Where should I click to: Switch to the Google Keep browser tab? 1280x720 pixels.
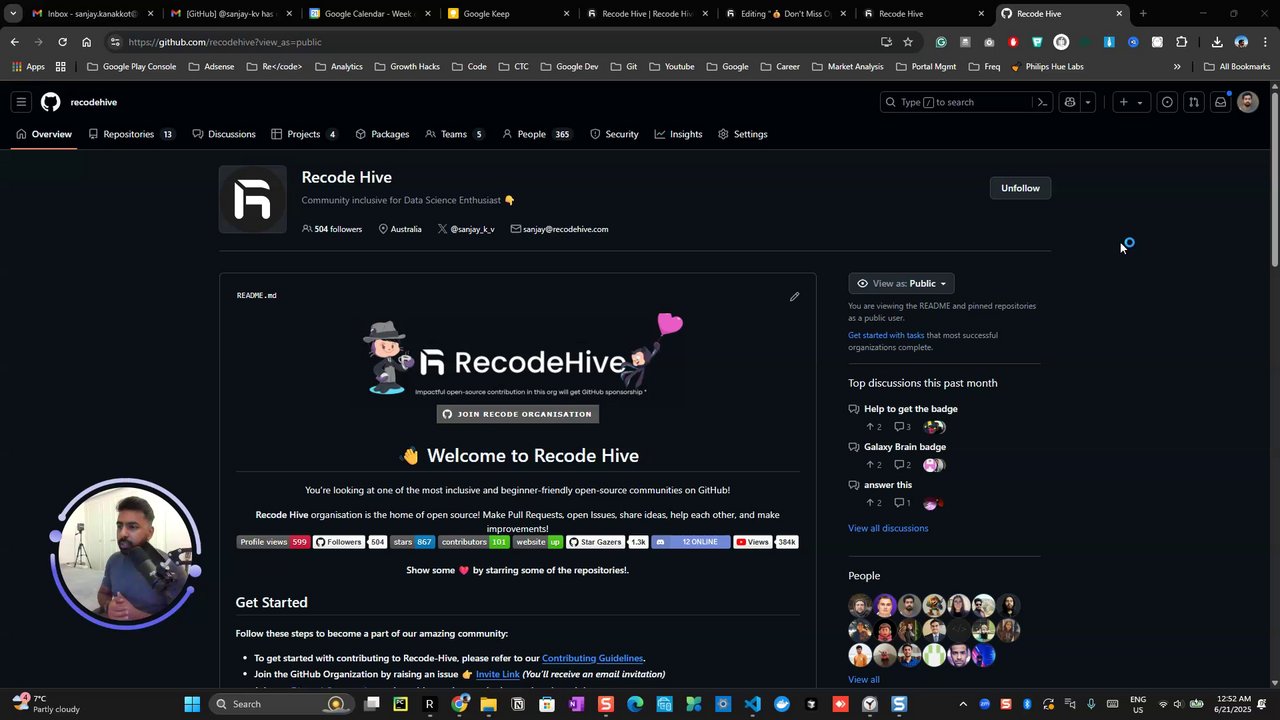pyautogui.click(x=508, y=14)
